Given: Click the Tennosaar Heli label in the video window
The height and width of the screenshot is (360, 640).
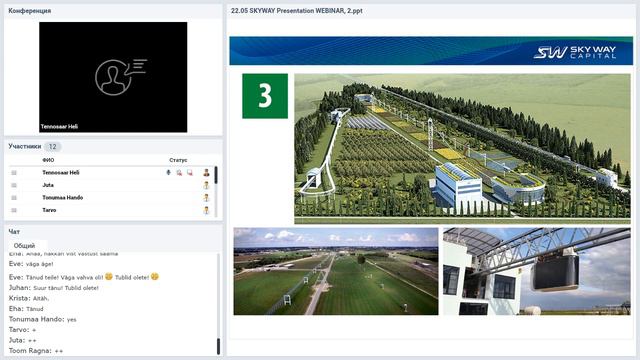Looking at the screenshot, I should pos(59,127).
